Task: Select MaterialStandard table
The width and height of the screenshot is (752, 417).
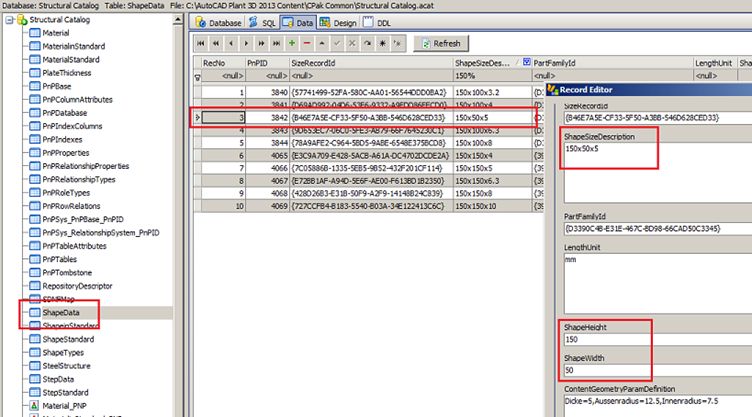Action: (71, 60)
